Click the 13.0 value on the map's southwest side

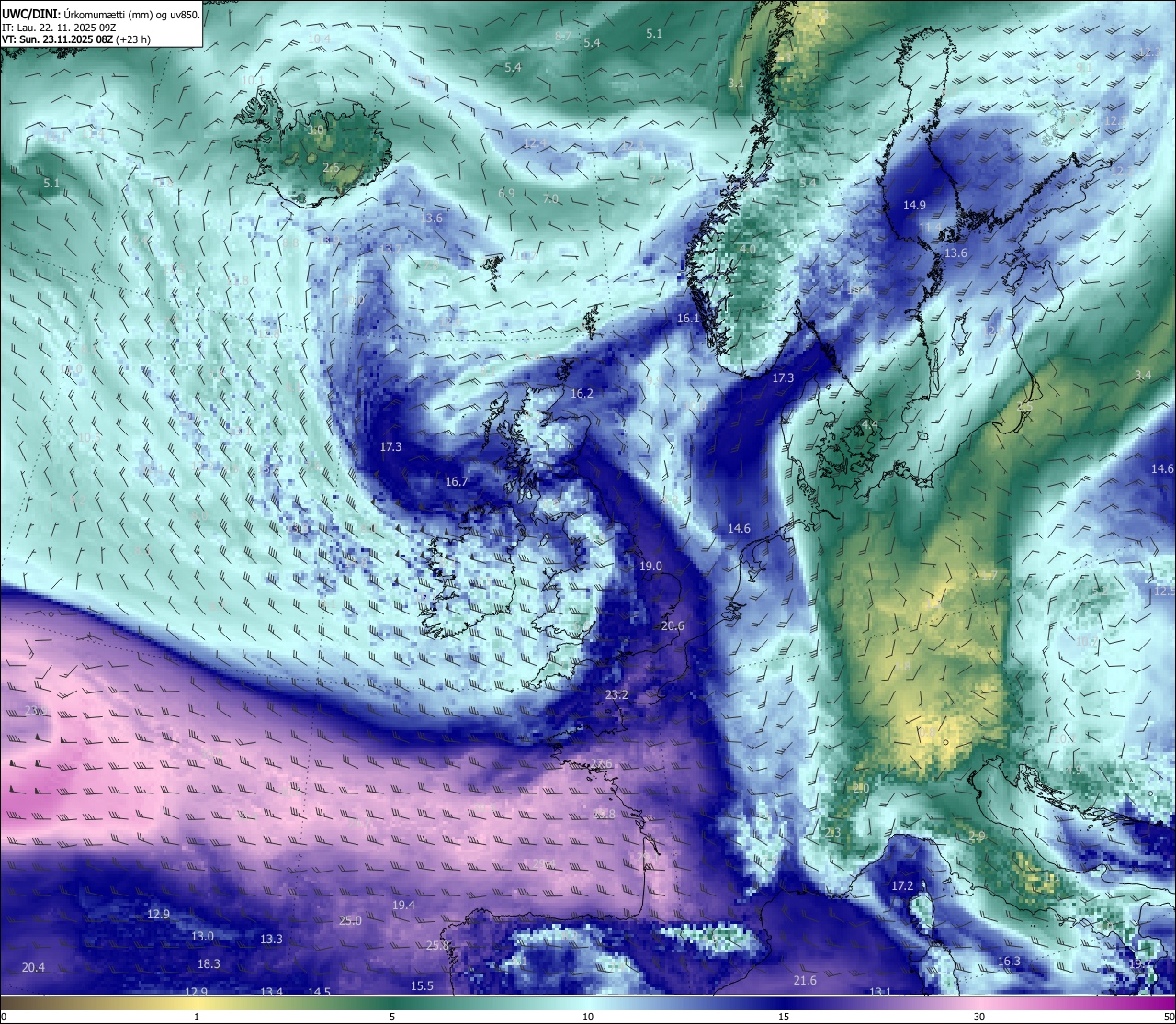click(202, 937)
